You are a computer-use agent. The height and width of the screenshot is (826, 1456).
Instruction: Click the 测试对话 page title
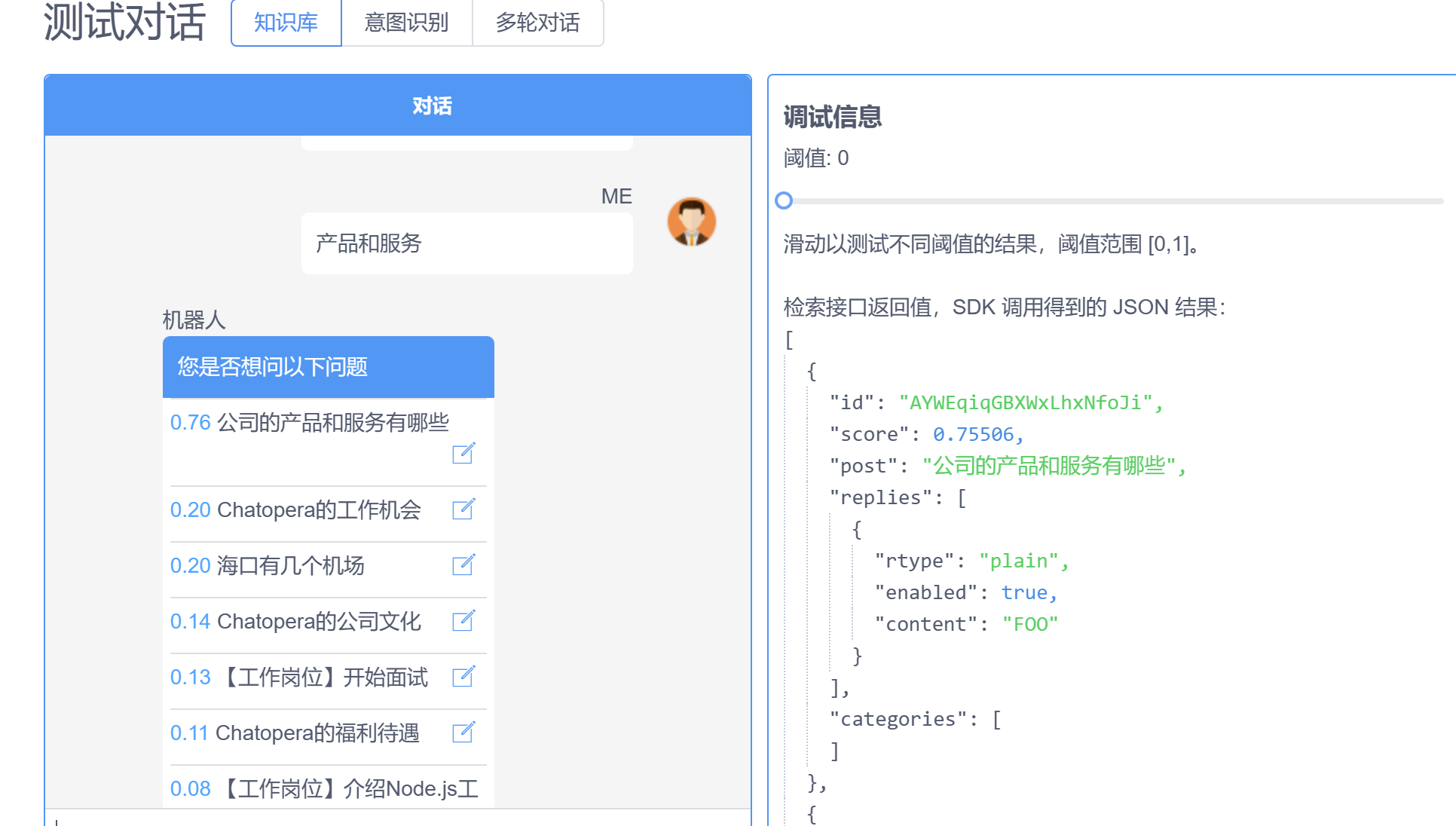point(125,22)
